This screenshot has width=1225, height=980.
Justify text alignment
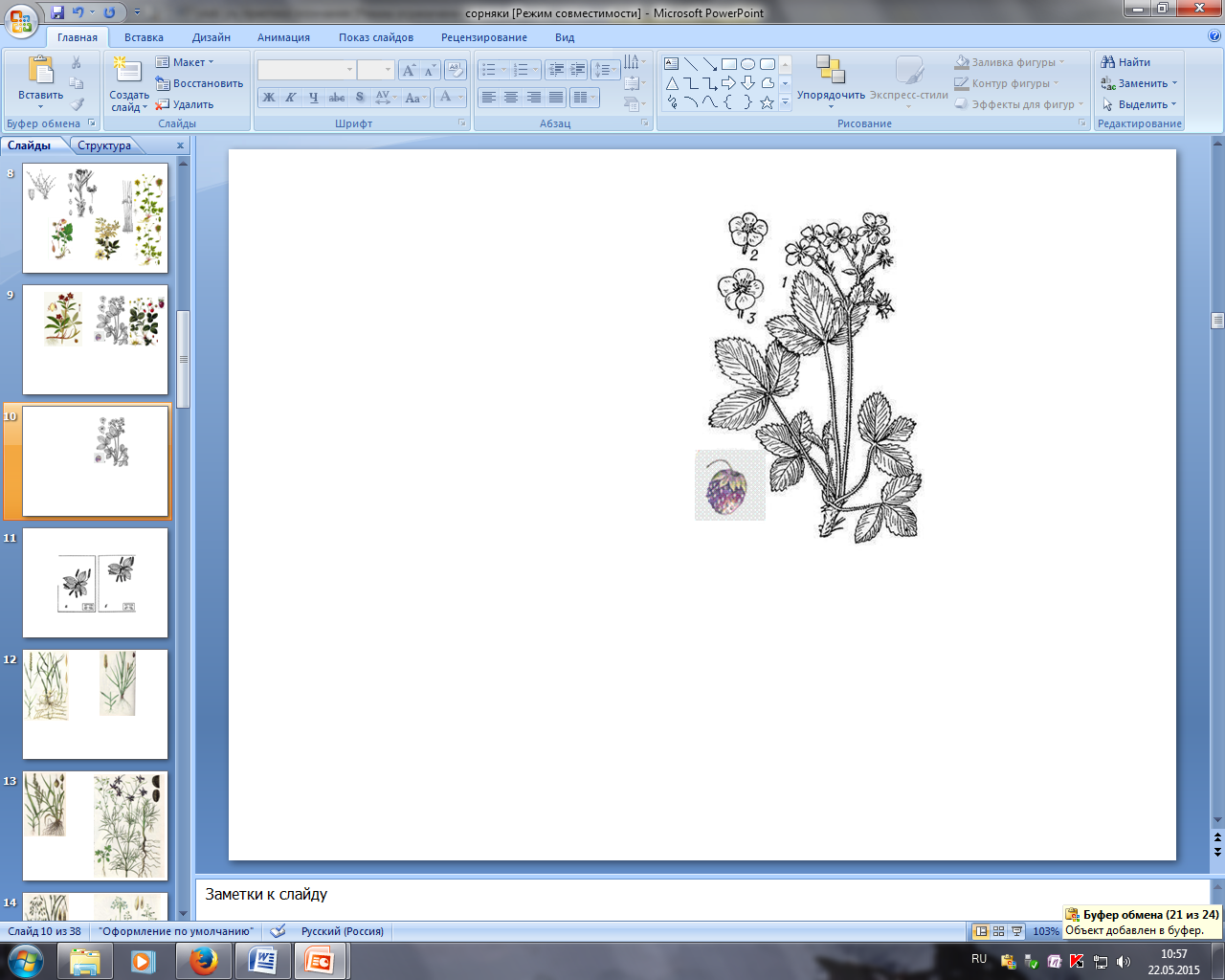click(556, 98)
